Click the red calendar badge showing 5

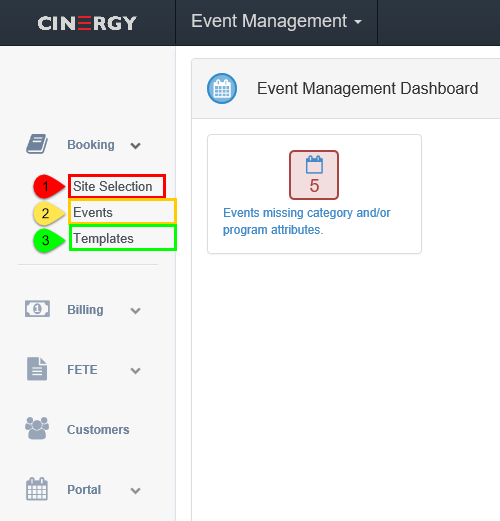[x=314, y=175]
